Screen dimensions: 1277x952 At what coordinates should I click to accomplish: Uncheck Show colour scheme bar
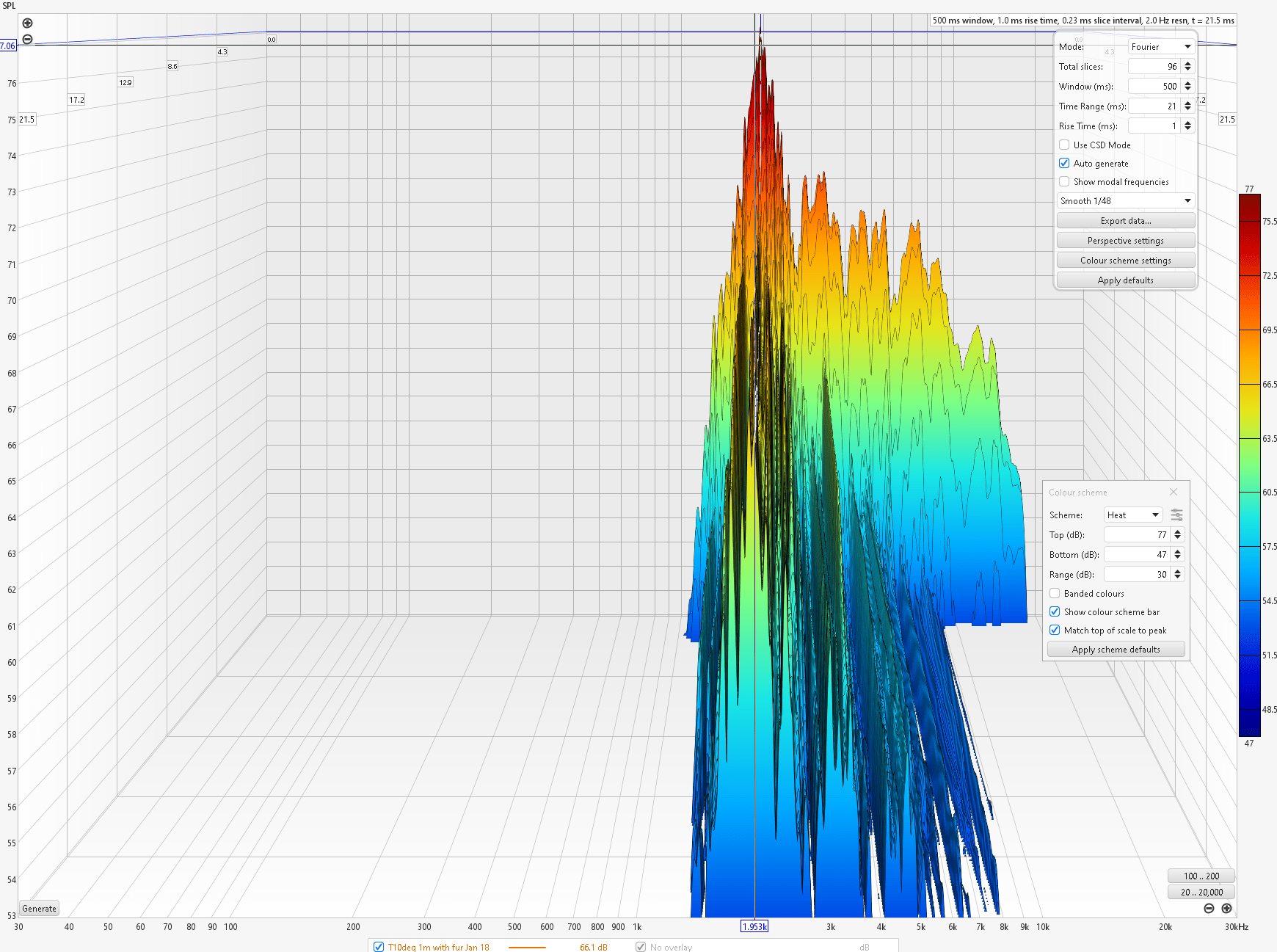[1055, 611]
